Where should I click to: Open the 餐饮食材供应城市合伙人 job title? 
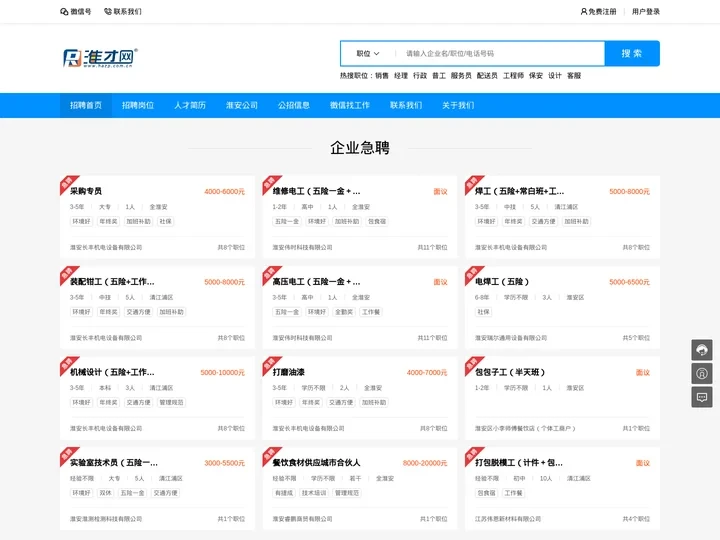[316, 462]
